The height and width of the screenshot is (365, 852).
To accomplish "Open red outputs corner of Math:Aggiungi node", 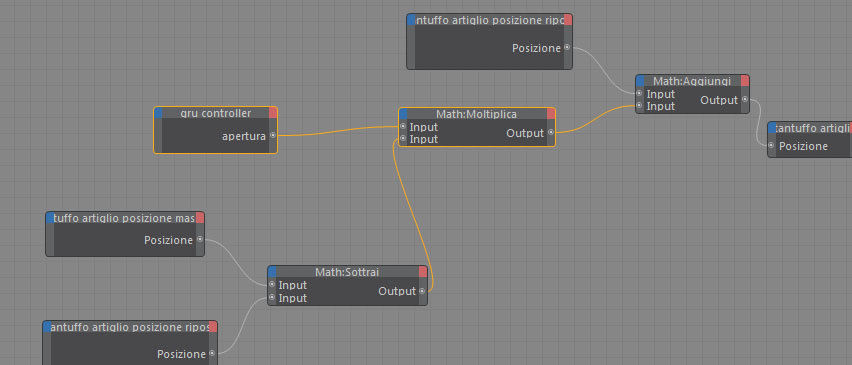I will pos(745,81).
